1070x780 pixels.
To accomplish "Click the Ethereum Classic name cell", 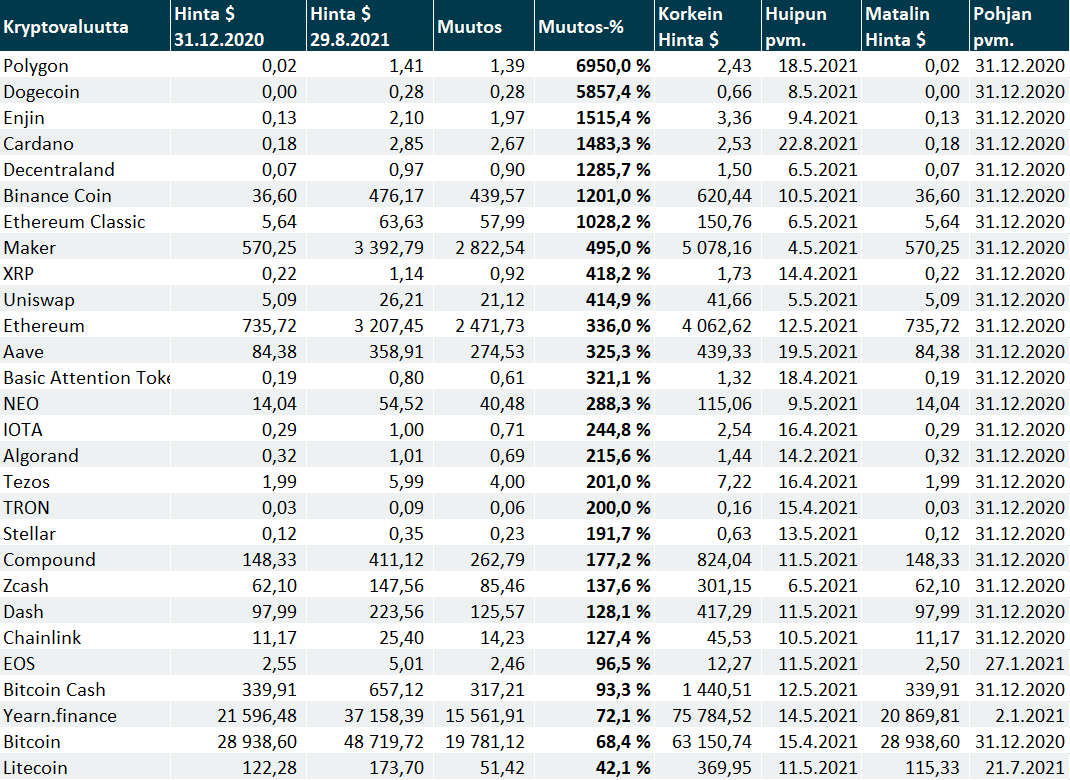I will click(x=74, y=222).
